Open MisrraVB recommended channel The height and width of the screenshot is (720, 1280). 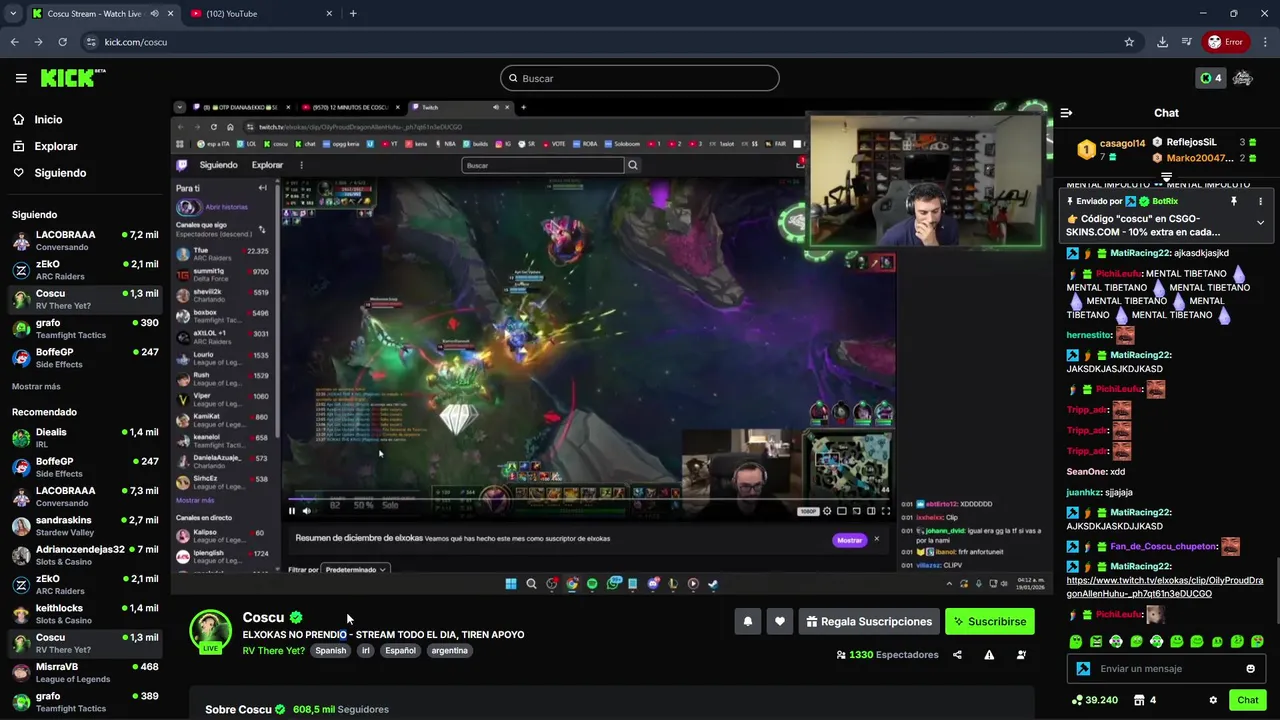coord(84,673)
